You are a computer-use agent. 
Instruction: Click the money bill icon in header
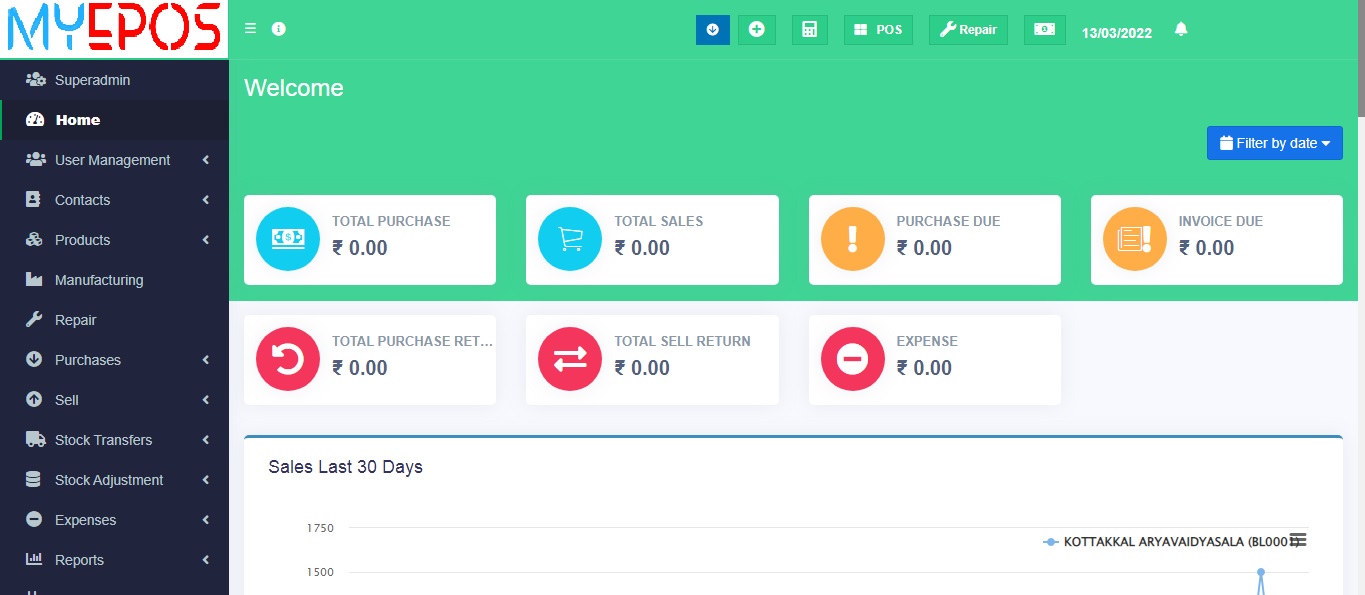coord(1045,30)
